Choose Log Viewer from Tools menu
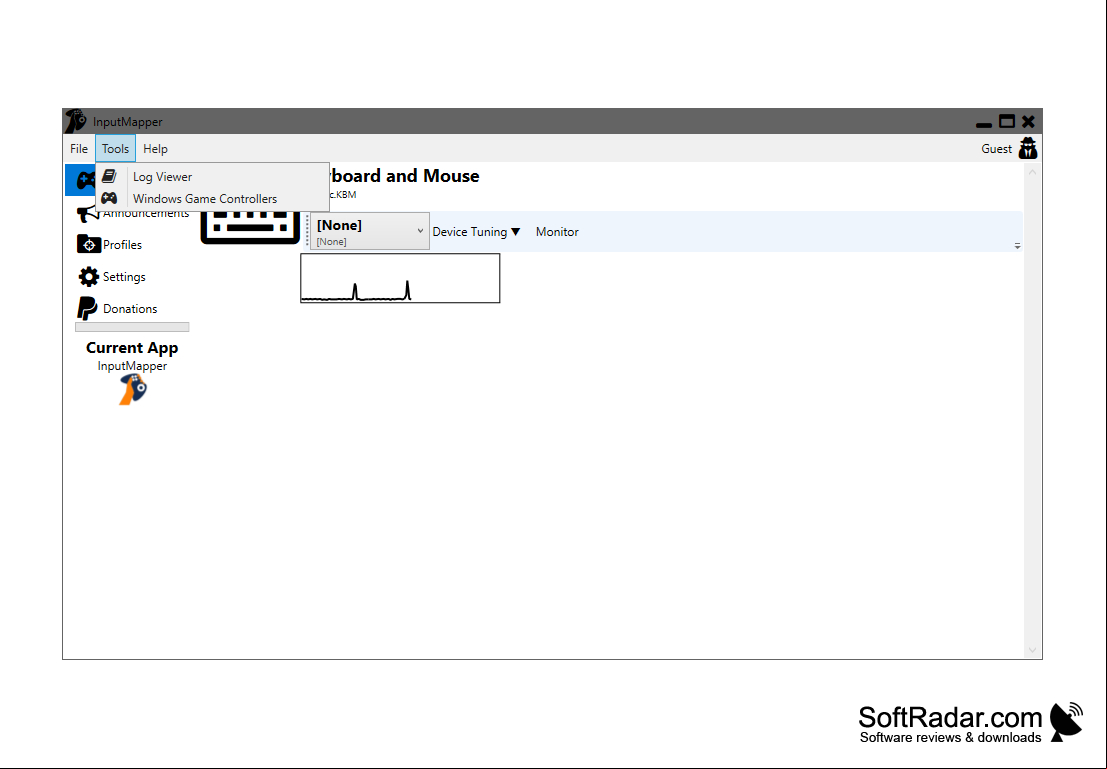Screen dimensions: 1107x769 tap(212, 177)
